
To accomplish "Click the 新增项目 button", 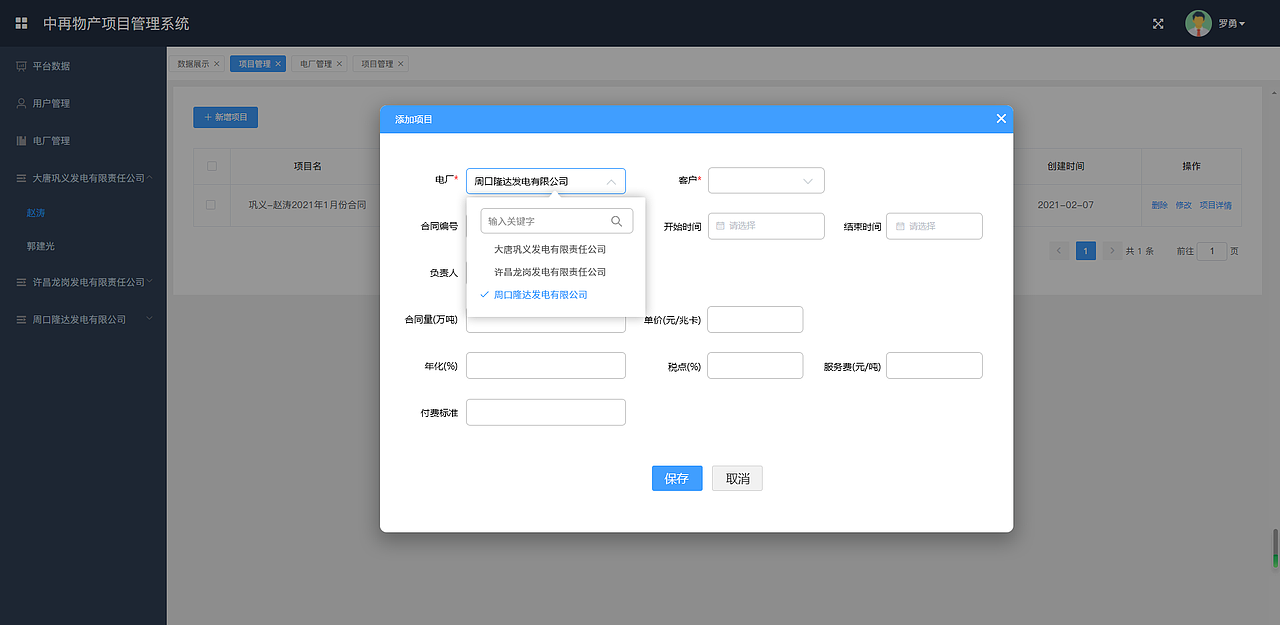I will [x=226, y=117].
